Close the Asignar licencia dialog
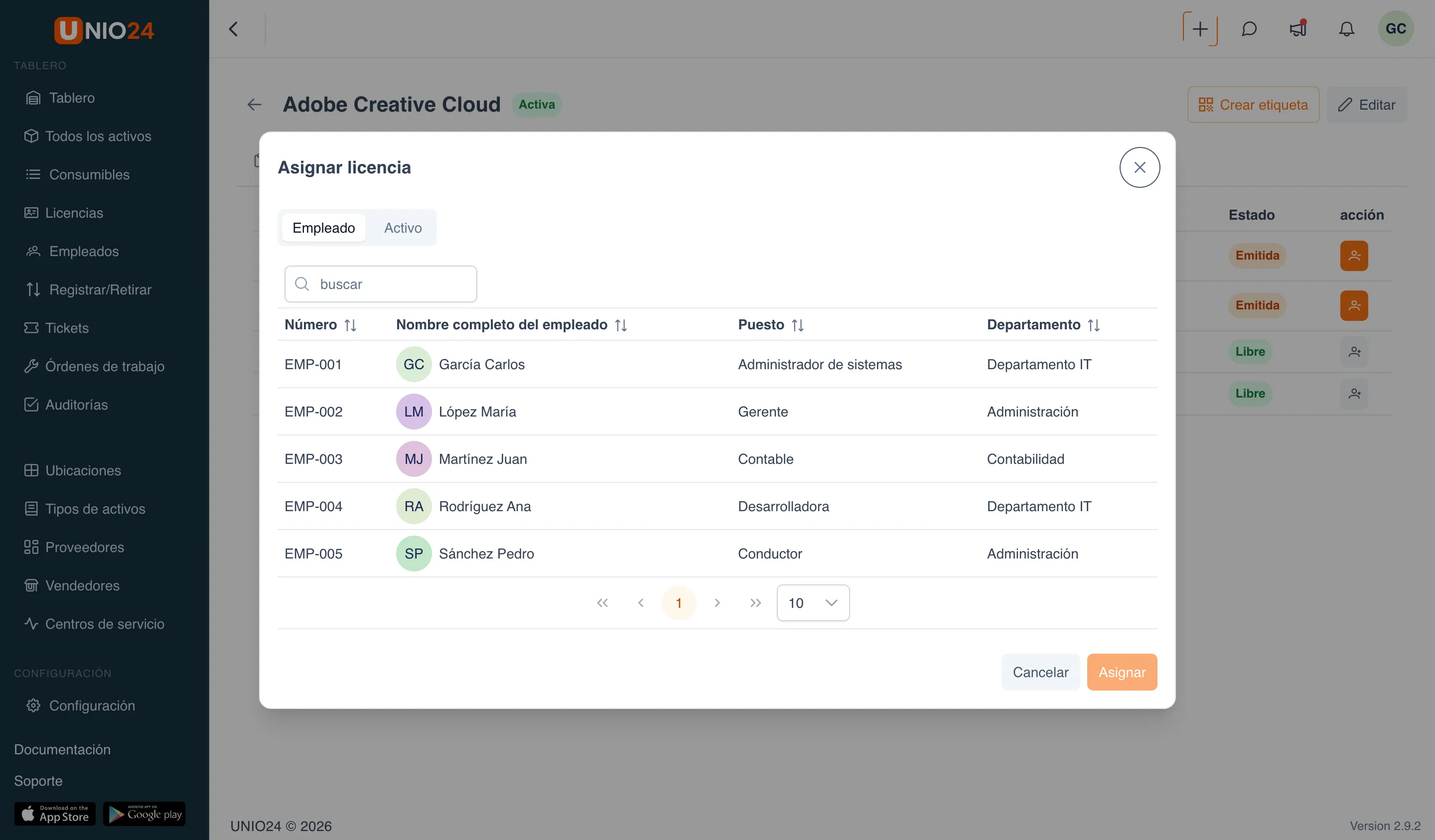 click(1140, 167)
